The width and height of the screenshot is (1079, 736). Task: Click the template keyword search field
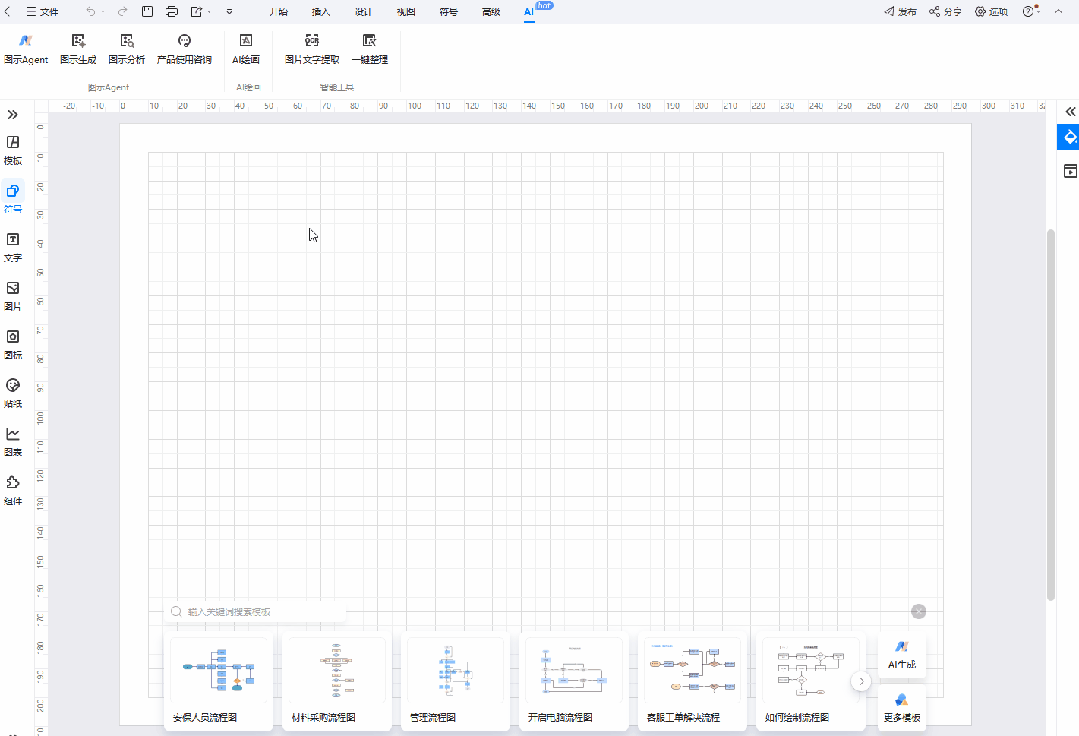point(260,611)
